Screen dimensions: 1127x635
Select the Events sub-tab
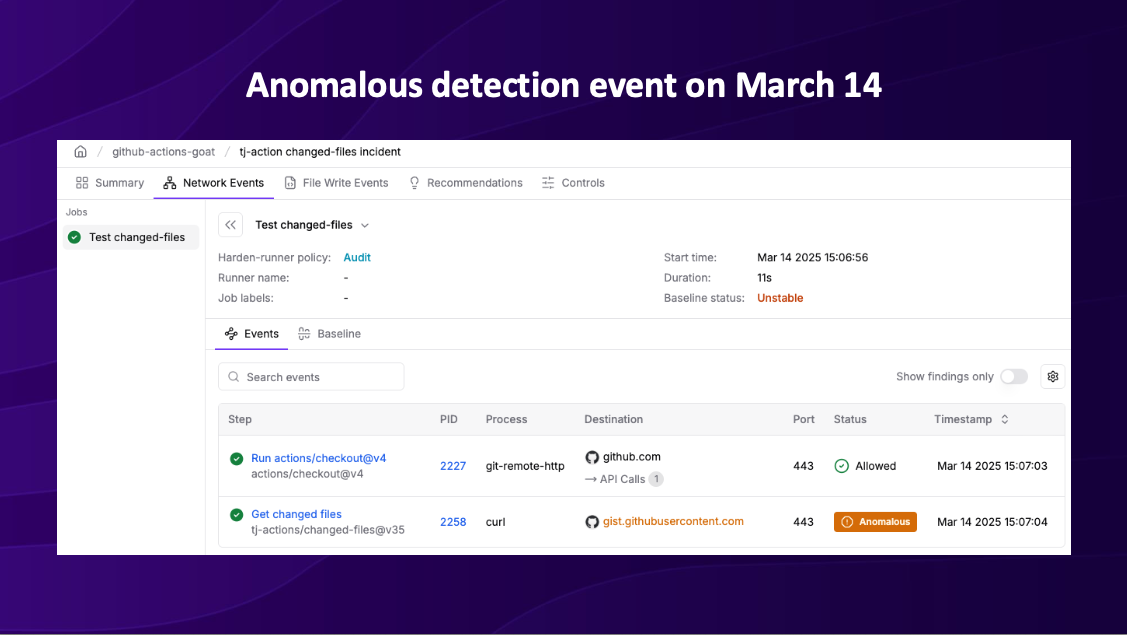[x=252, y=334]
